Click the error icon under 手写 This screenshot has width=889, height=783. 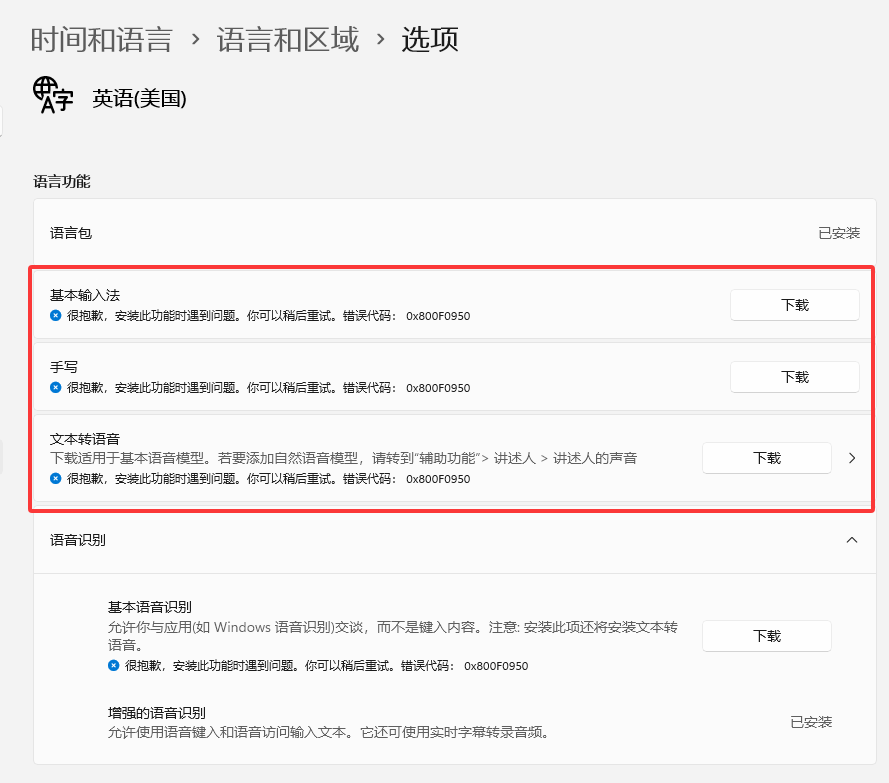(56, 388)
